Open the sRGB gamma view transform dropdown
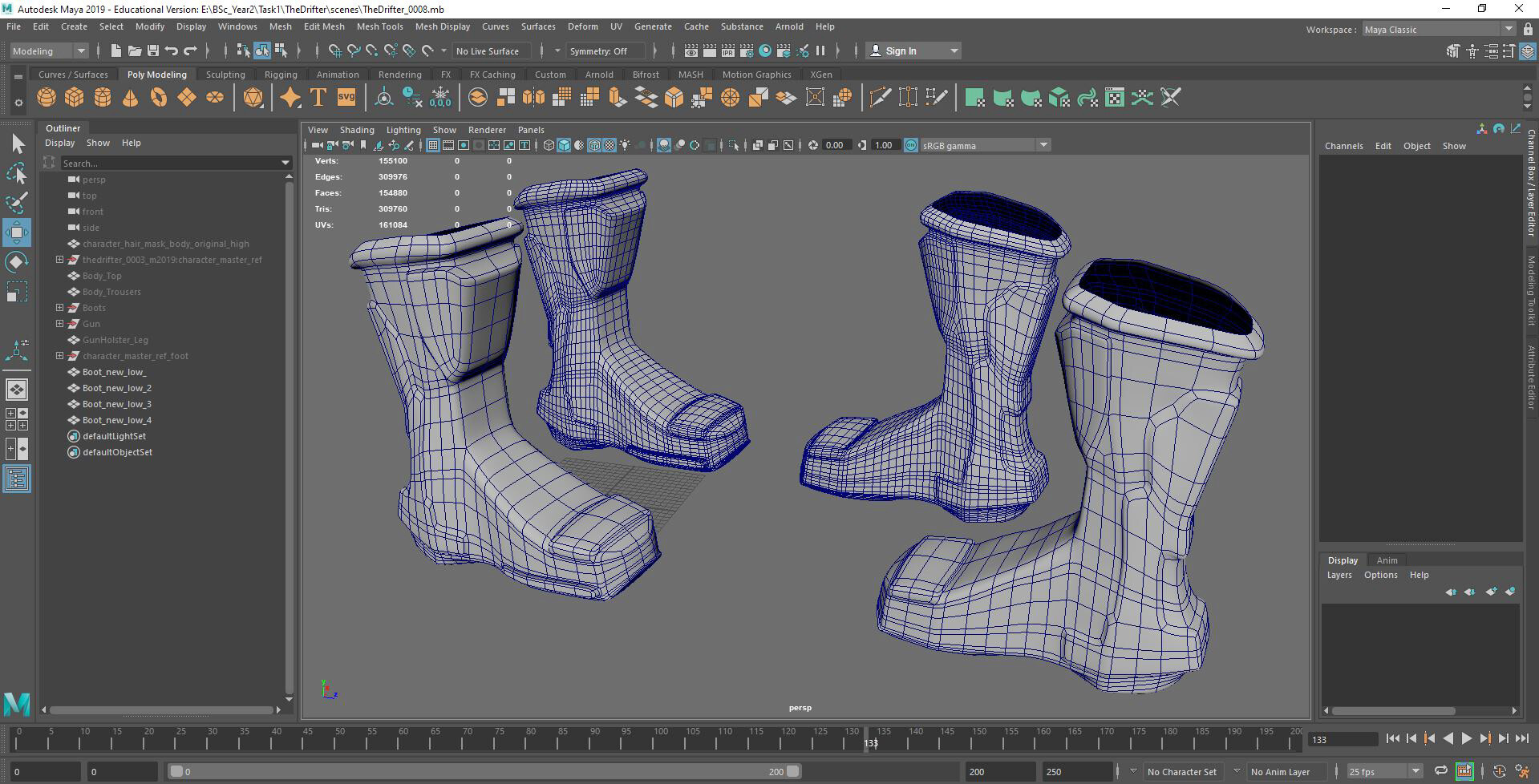 click(x=1043, y=145)
